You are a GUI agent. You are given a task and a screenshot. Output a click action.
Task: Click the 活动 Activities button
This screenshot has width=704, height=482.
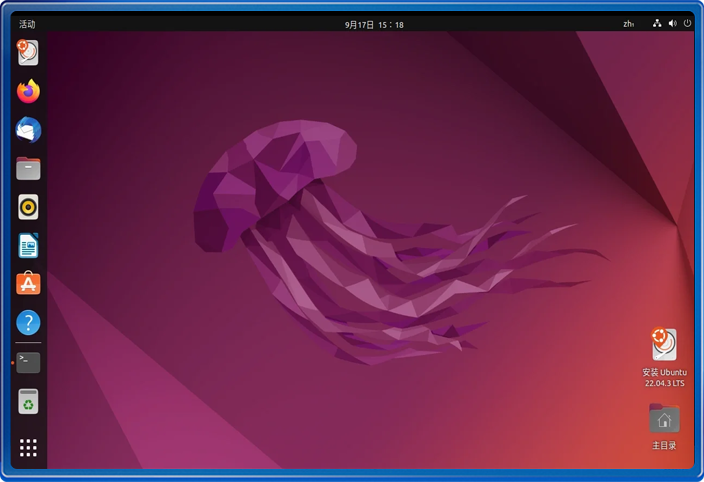(27, 24)
